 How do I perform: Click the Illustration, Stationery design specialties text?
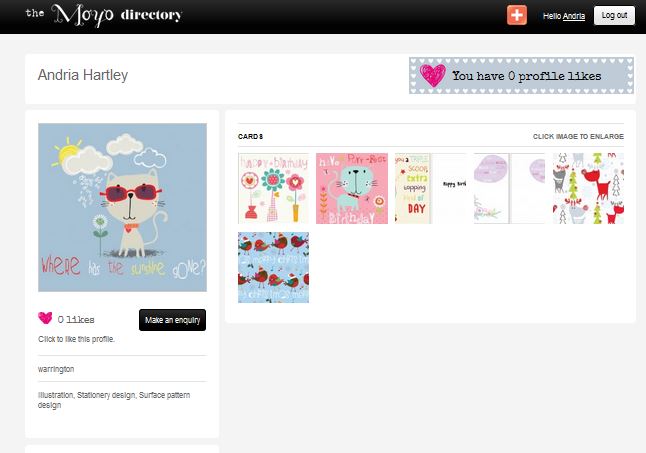pyautogui.click(x=114, y=400)
